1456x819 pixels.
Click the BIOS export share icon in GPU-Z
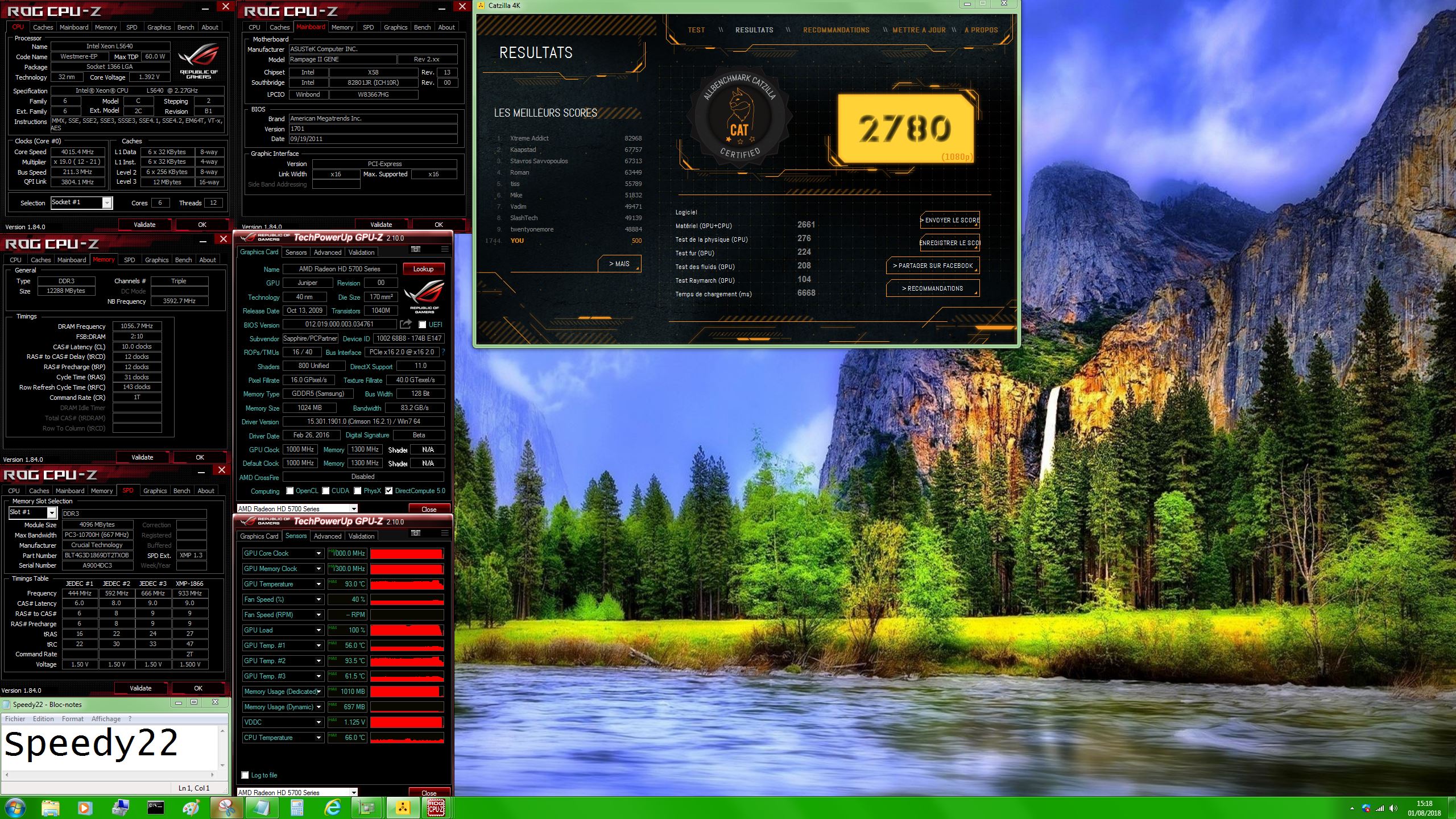point(406,324)
